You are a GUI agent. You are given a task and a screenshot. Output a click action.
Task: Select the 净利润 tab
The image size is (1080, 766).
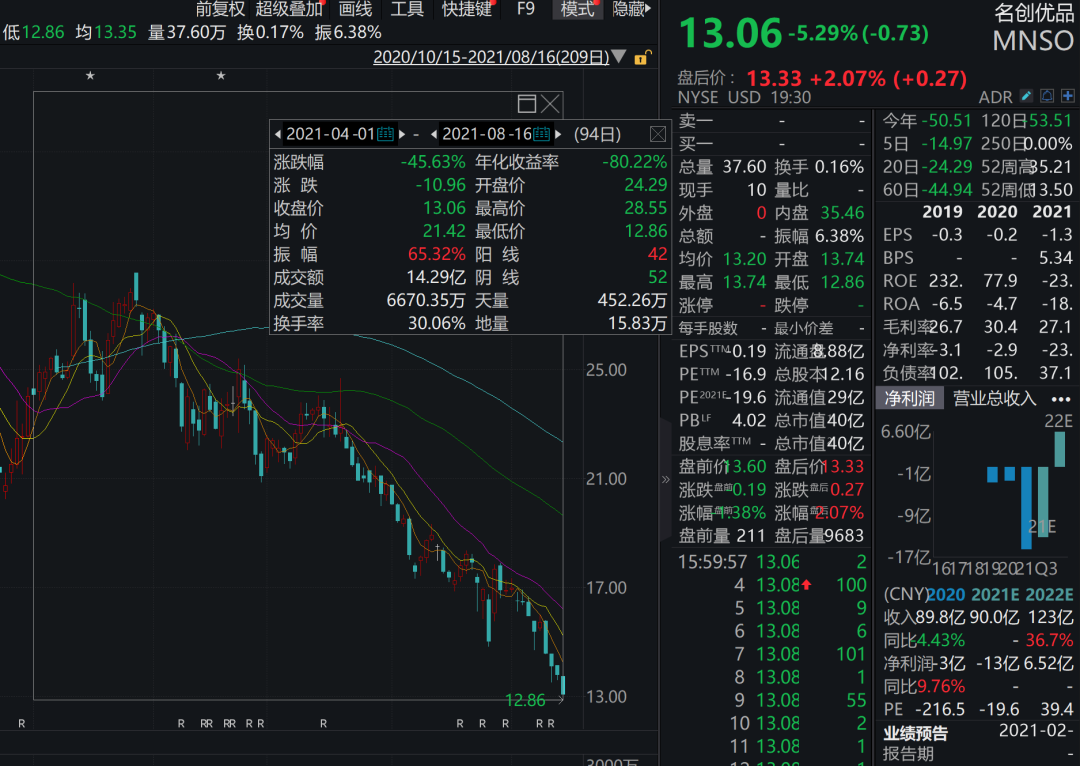(908, 398)
